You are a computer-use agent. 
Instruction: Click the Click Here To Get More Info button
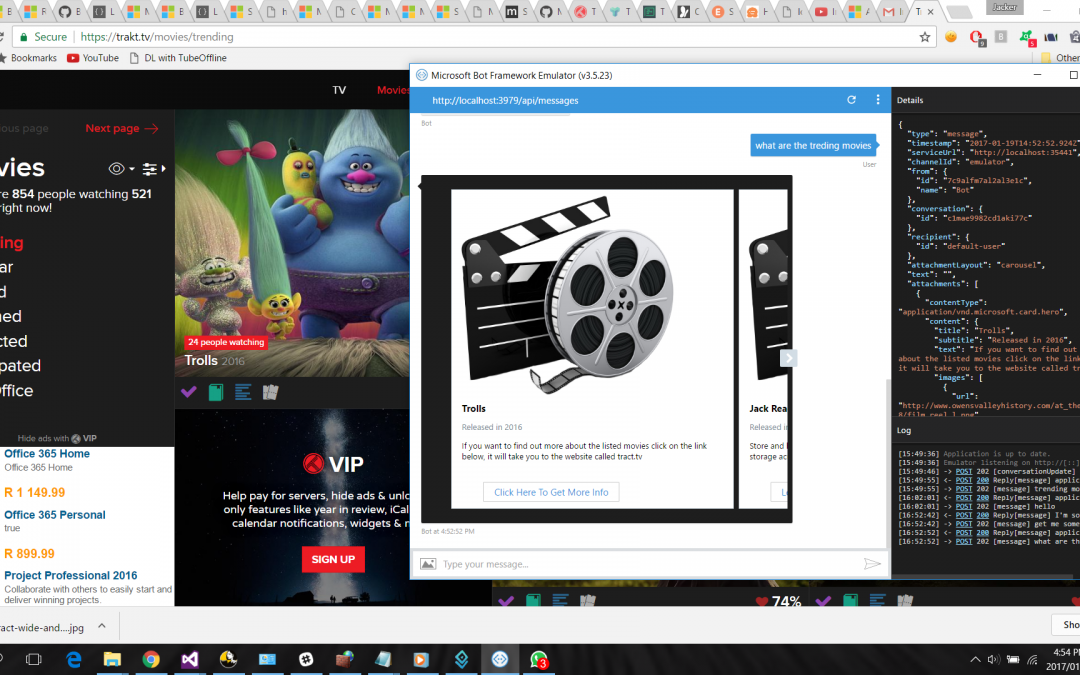(x=551, y=492)
